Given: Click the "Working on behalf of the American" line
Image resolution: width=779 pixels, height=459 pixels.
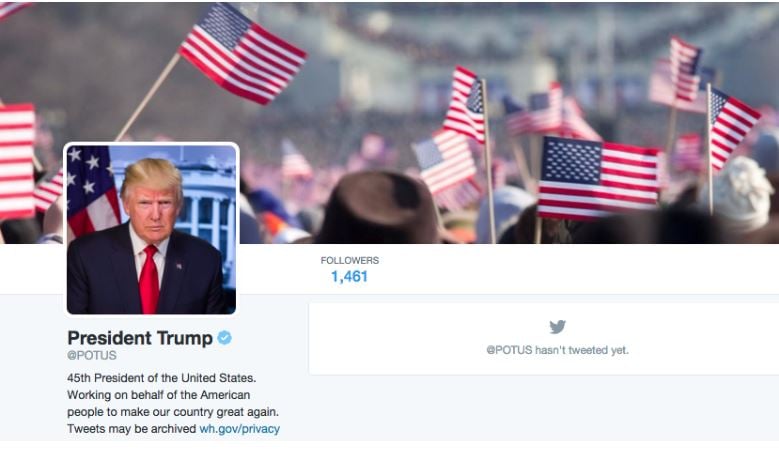Looking at the screenshot, I should [158, 395].
